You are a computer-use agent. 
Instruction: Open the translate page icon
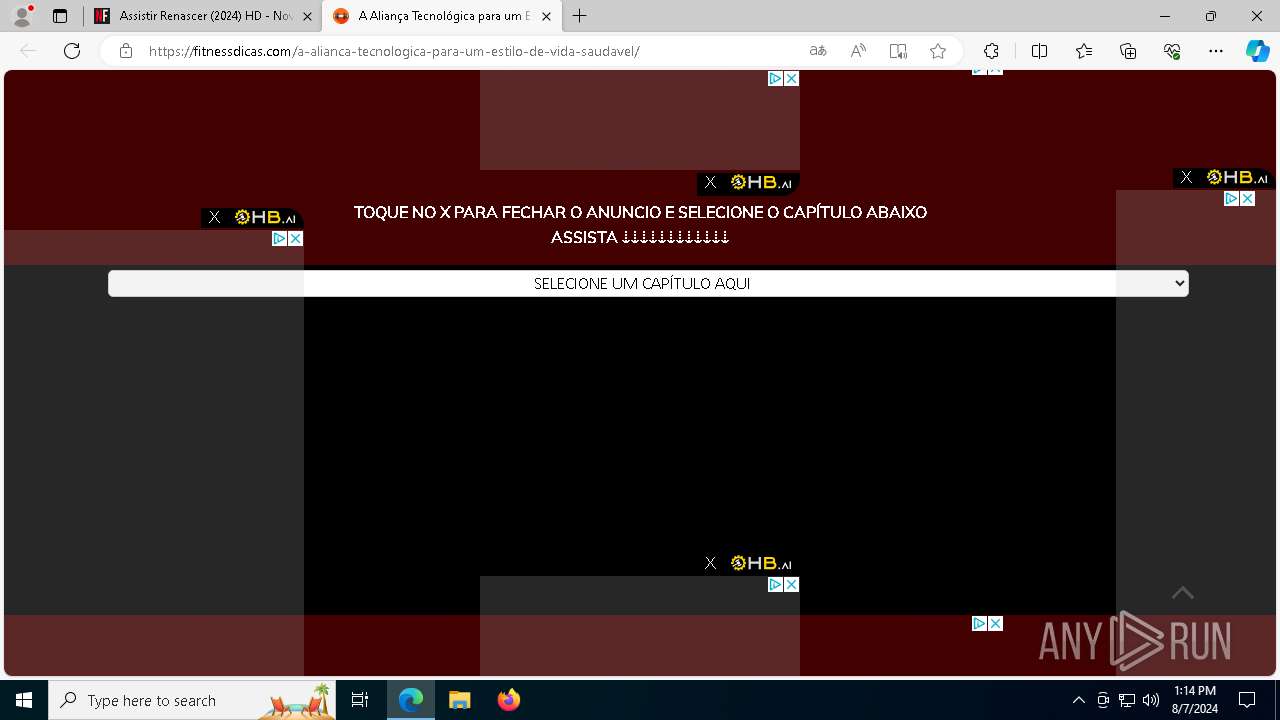(x=818, y=51)
